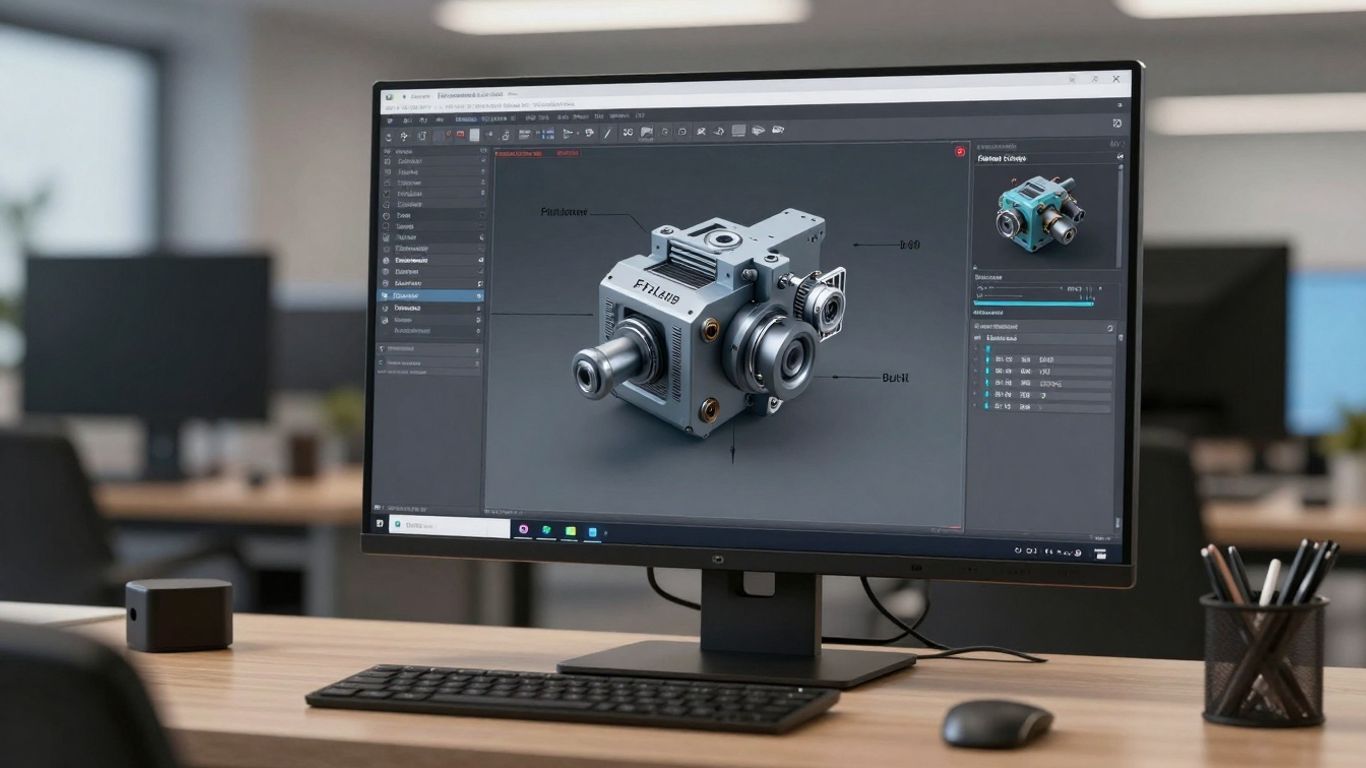
Task: Click the refresh button on the right parameter panel
Action: point(1109,326)
